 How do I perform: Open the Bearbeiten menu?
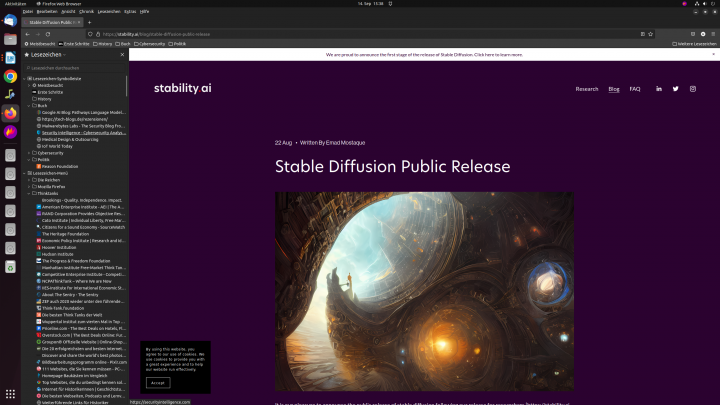(x=47, y=11)
